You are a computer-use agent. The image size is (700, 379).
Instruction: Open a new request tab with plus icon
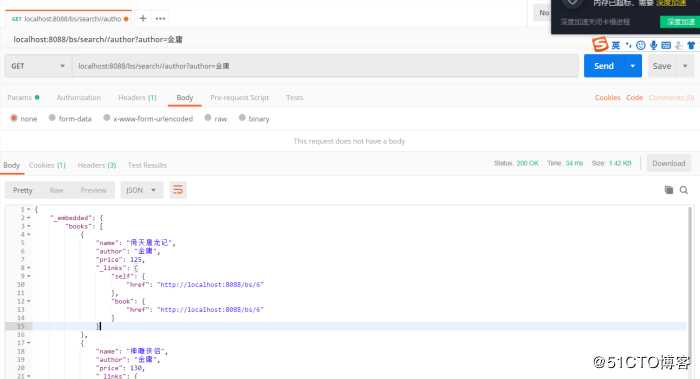[143, 18]
